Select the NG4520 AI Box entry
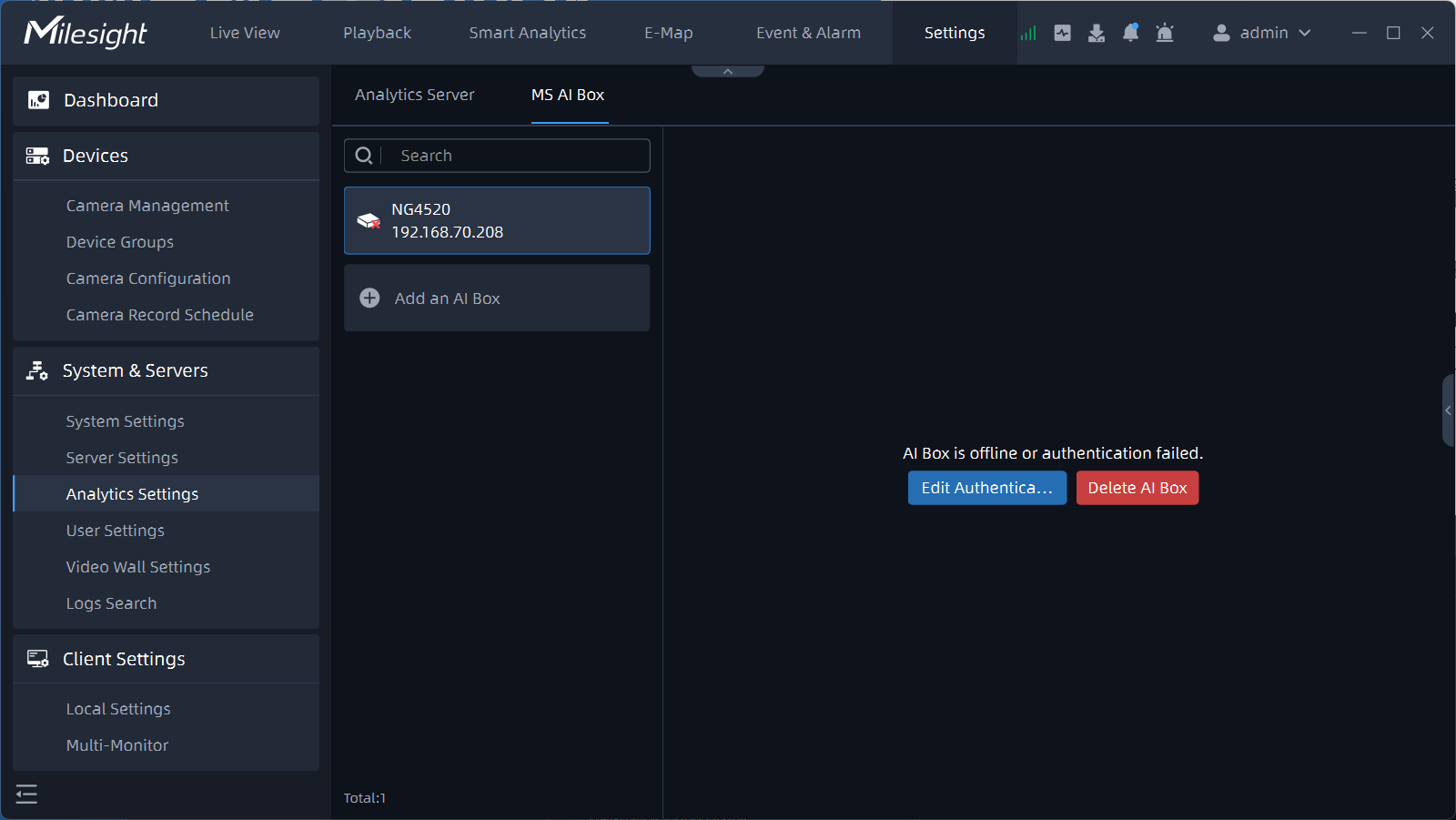This screenshot has height=820, width=1456. [497, 220]
